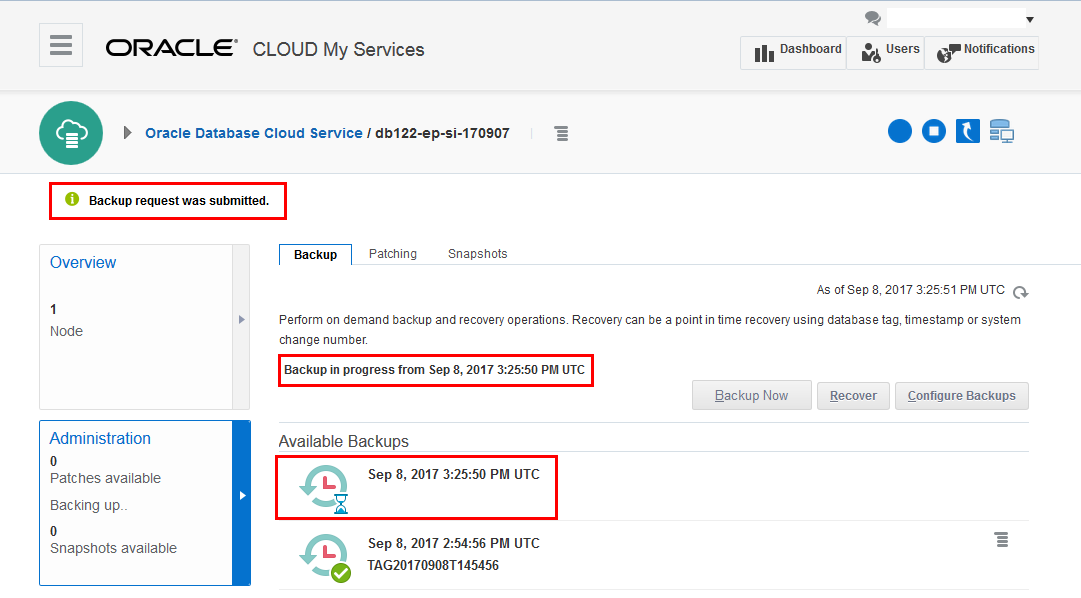Click the Configure Backups button

click(961, 396)
